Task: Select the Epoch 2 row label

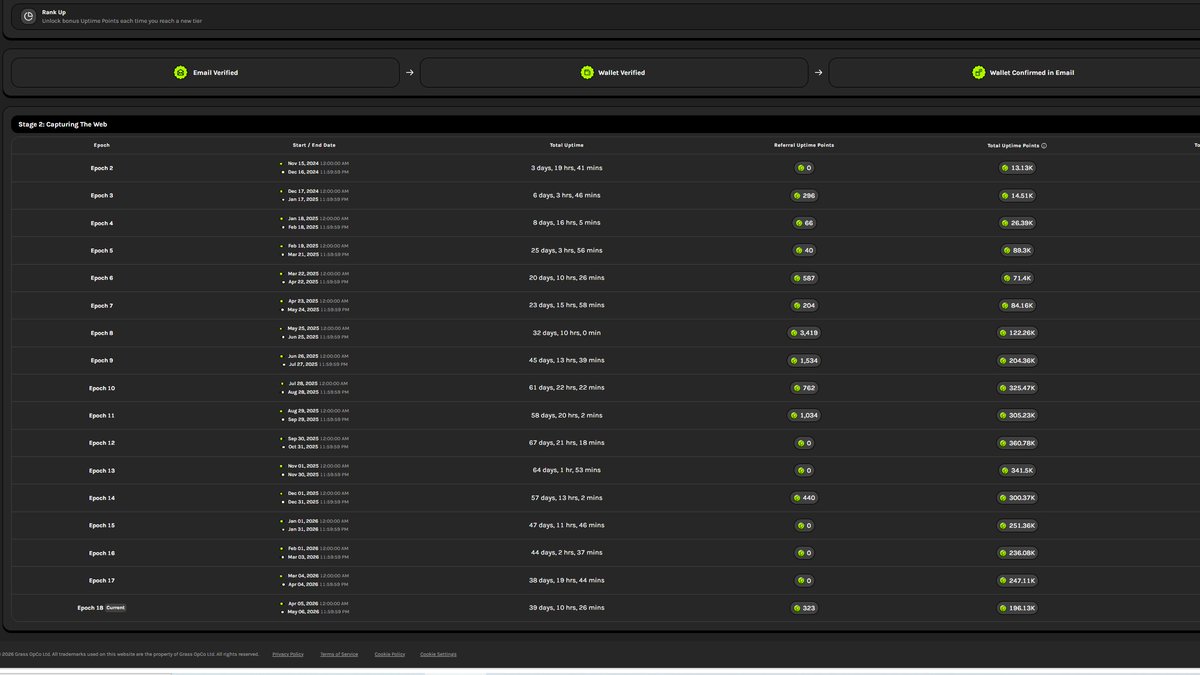Action: [102, 168]
